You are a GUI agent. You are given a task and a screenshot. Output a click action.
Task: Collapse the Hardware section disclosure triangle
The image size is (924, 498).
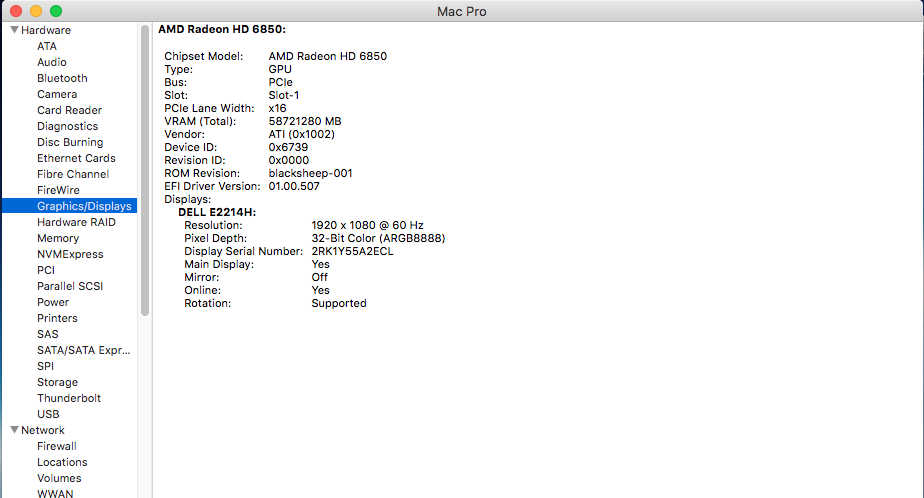click(15, 29)
